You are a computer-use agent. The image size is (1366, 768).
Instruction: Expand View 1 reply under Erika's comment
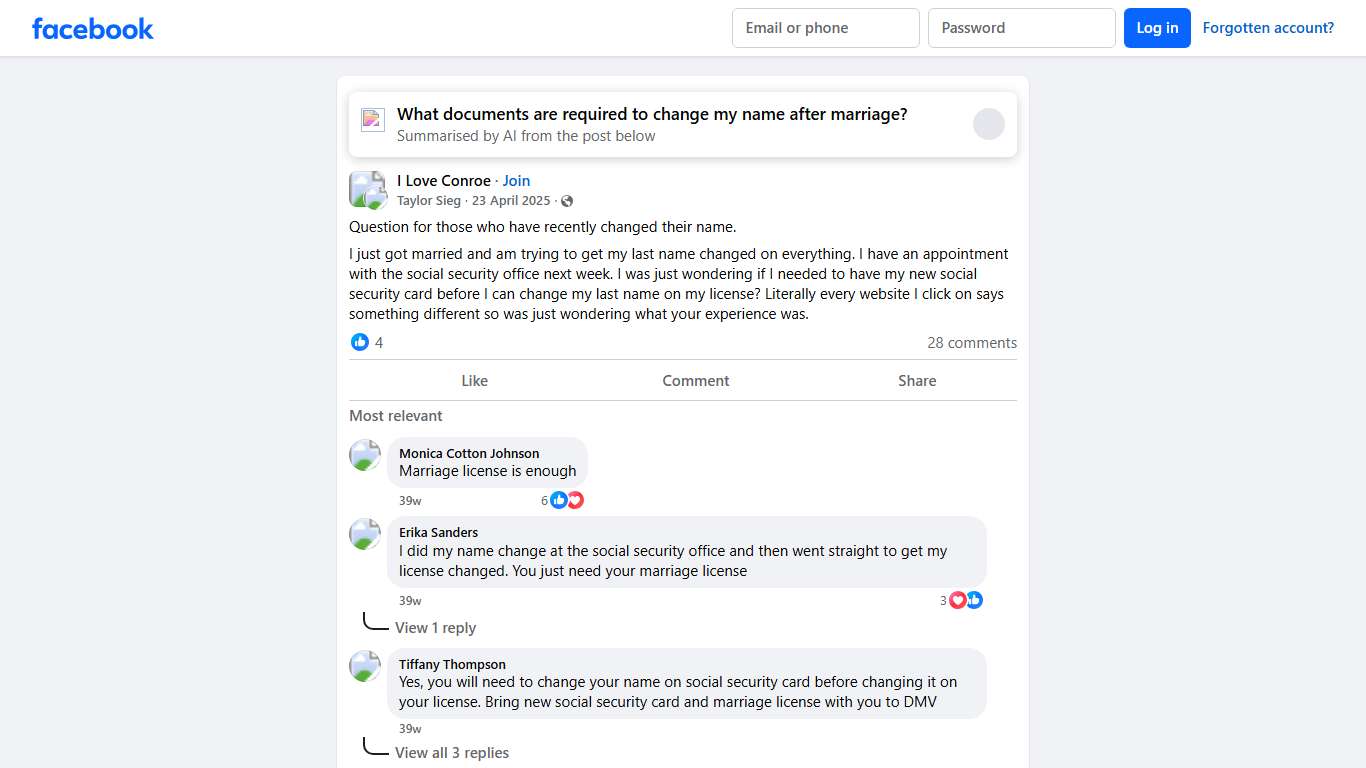pyautogui.click(x=435, y=628)
